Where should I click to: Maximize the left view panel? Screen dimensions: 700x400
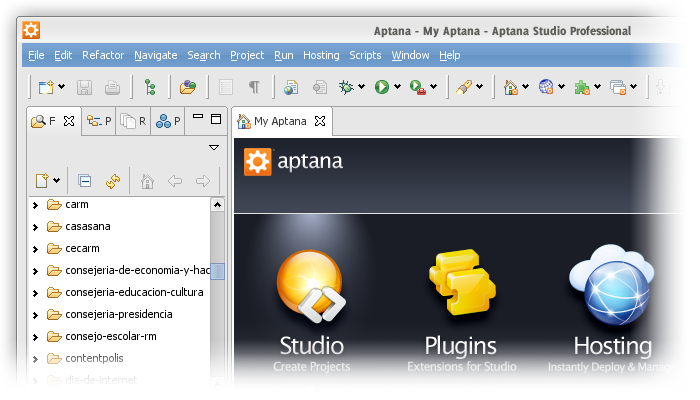point(216,119)
